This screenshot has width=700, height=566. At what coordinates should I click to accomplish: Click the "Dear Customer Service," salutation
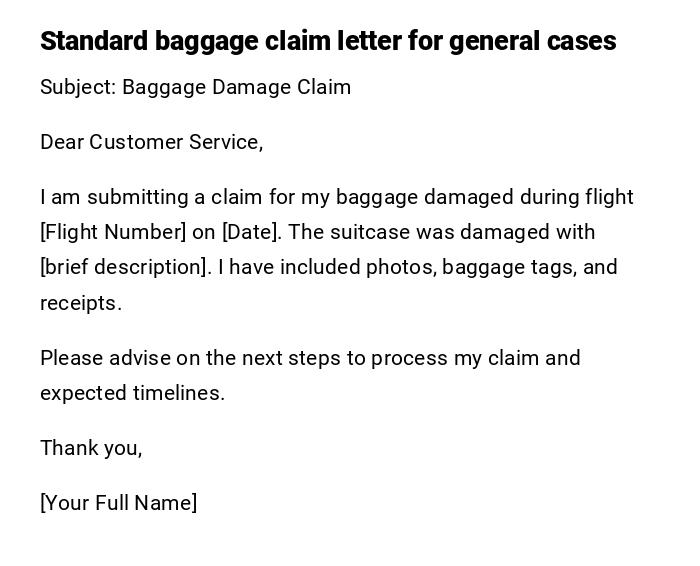[151, 142]
